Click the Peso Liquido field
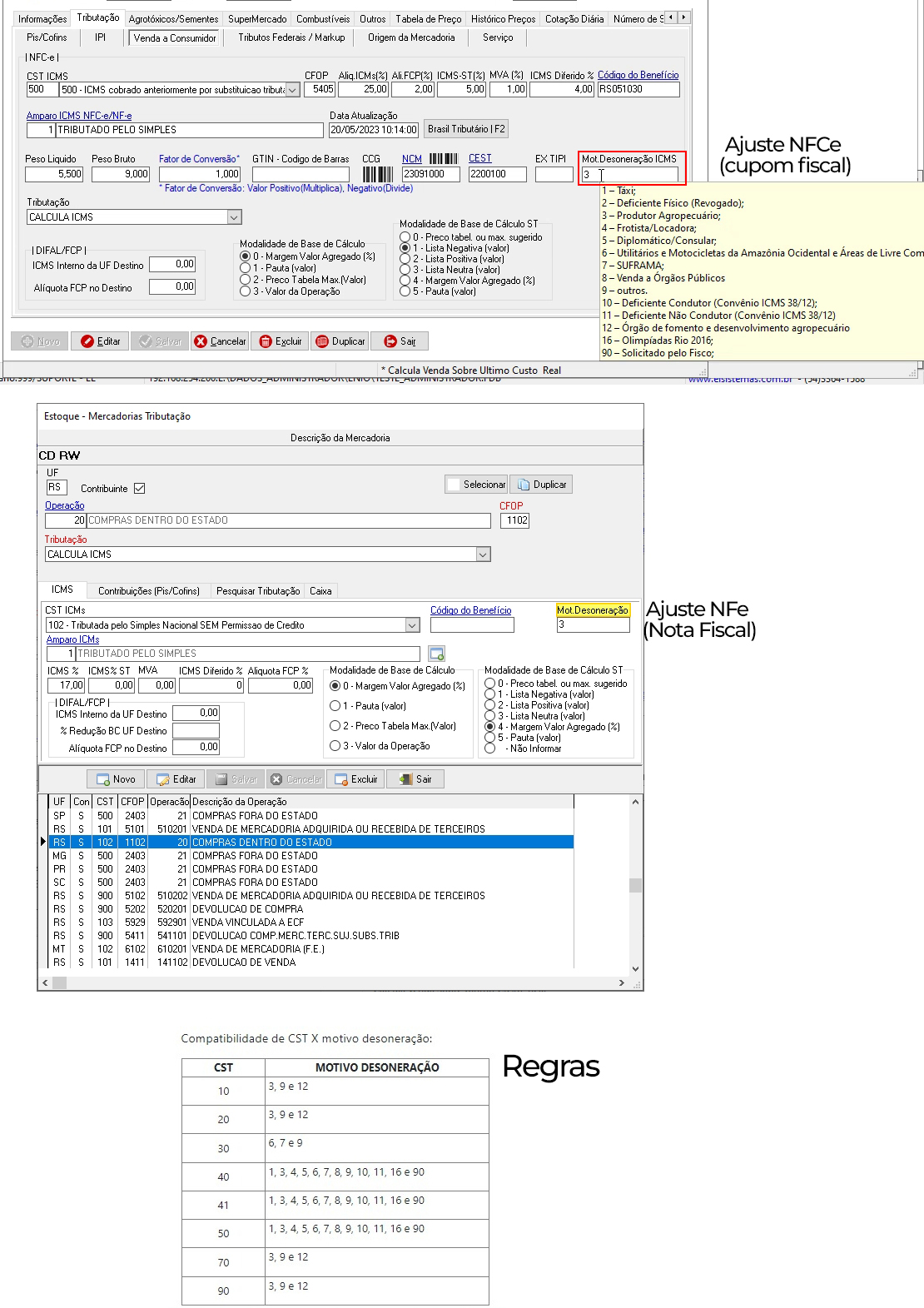Image resolution: width=924 pixels, height=1308 pixels. click(54, 174)
